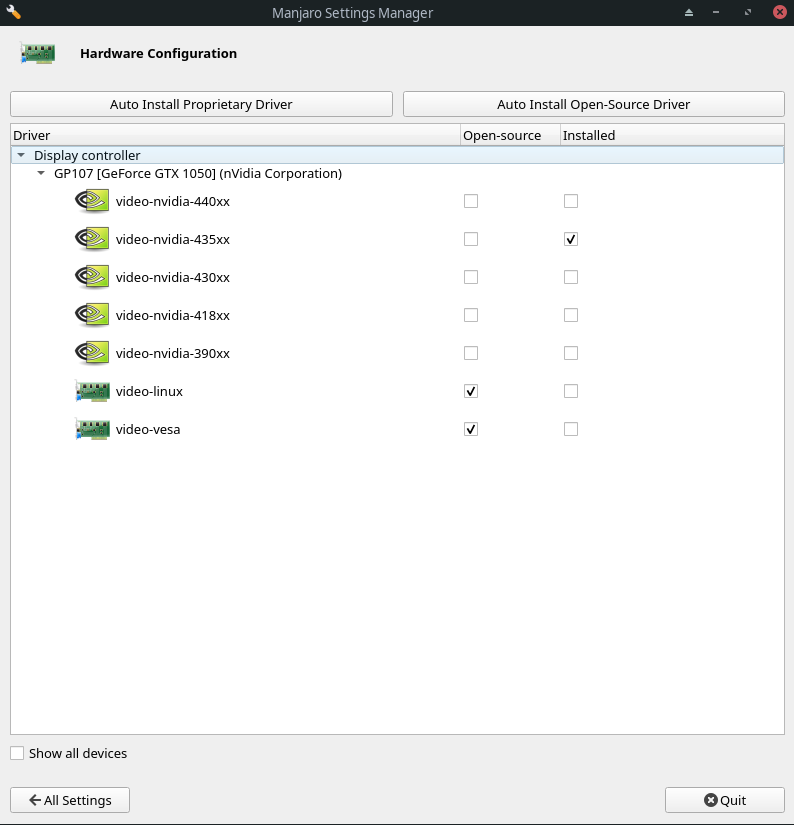Click the nvidia icon for video-nvidia-390xx
The width and height of the screenshot is (794, 825).
pyautogui.click(x=92, y=353)
